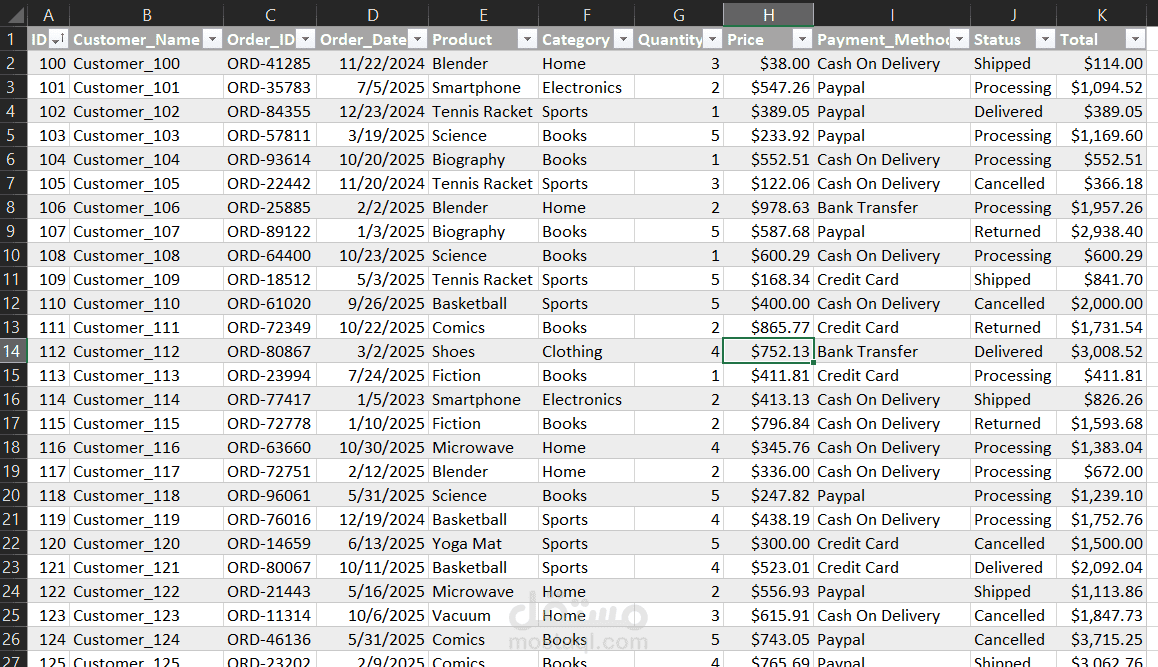Image resolution: width=1158 pixels, height=667 pixels.
Task: Click the Bank Transfer cell for Customer_106
Action: [891, 208]
